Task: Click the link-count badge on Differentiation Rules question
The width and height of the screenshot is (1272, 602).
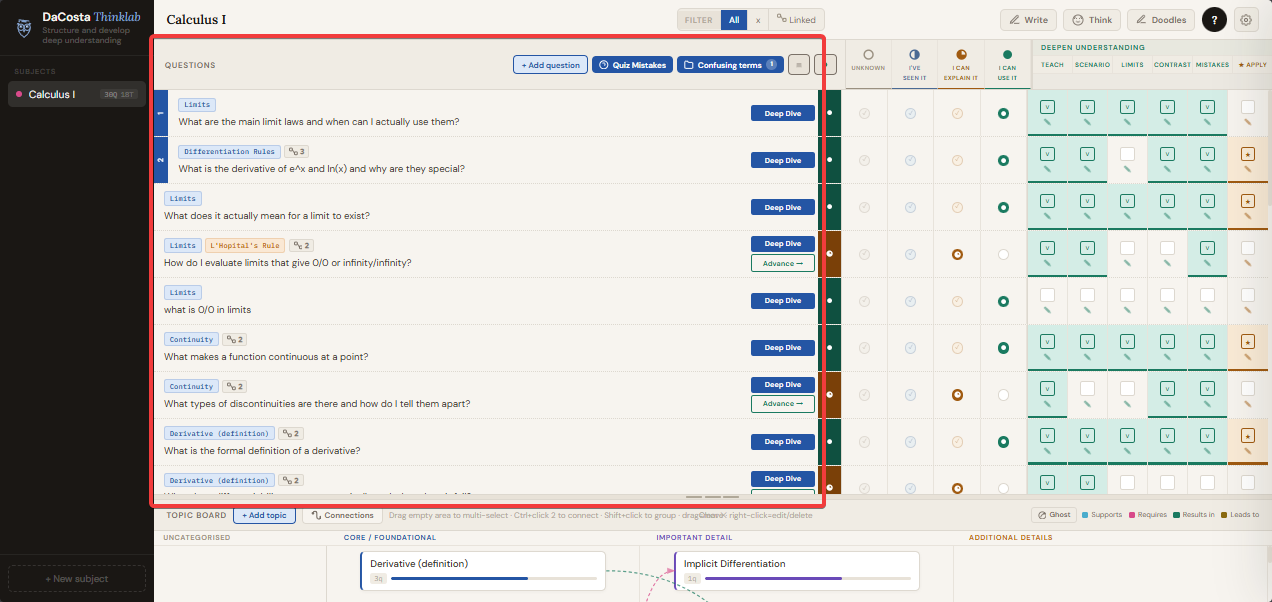Action: point(296,152)
